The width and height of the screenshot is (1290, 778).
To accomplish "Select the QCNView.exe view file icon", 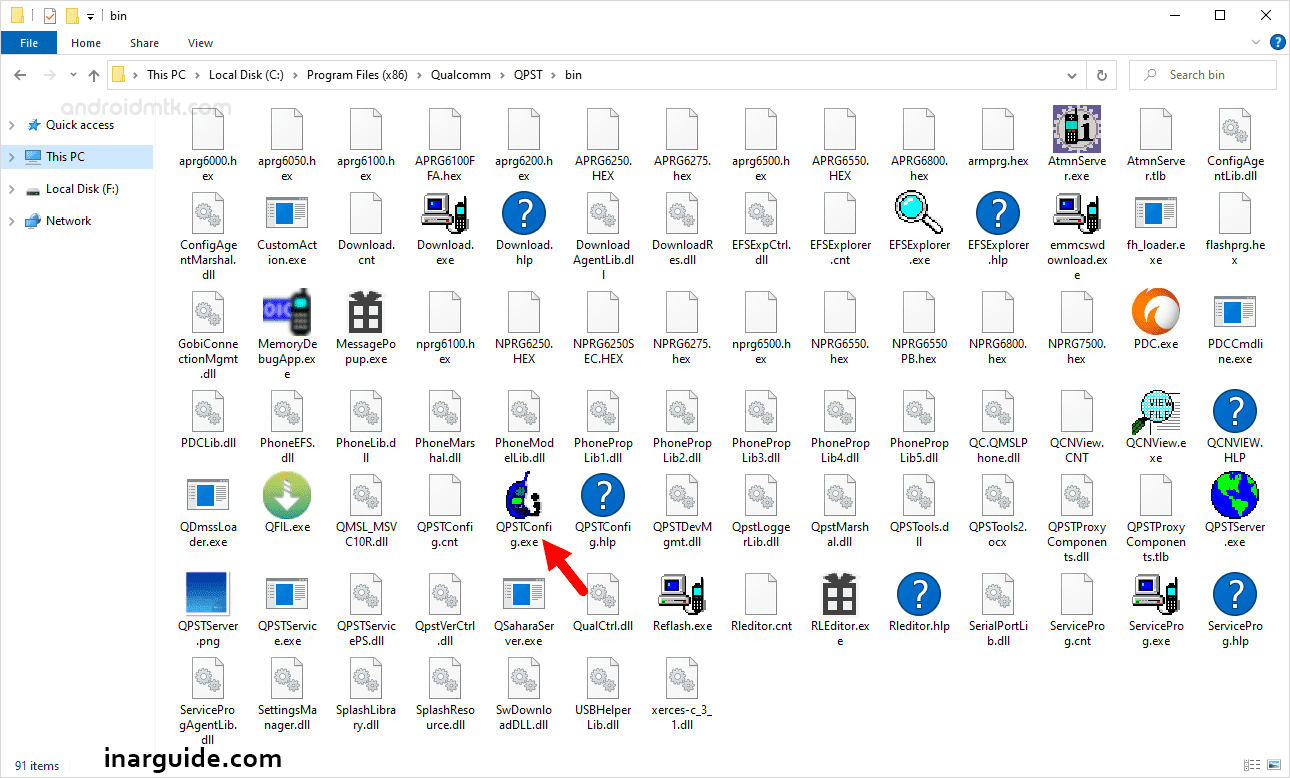I will pos(1156,411).
